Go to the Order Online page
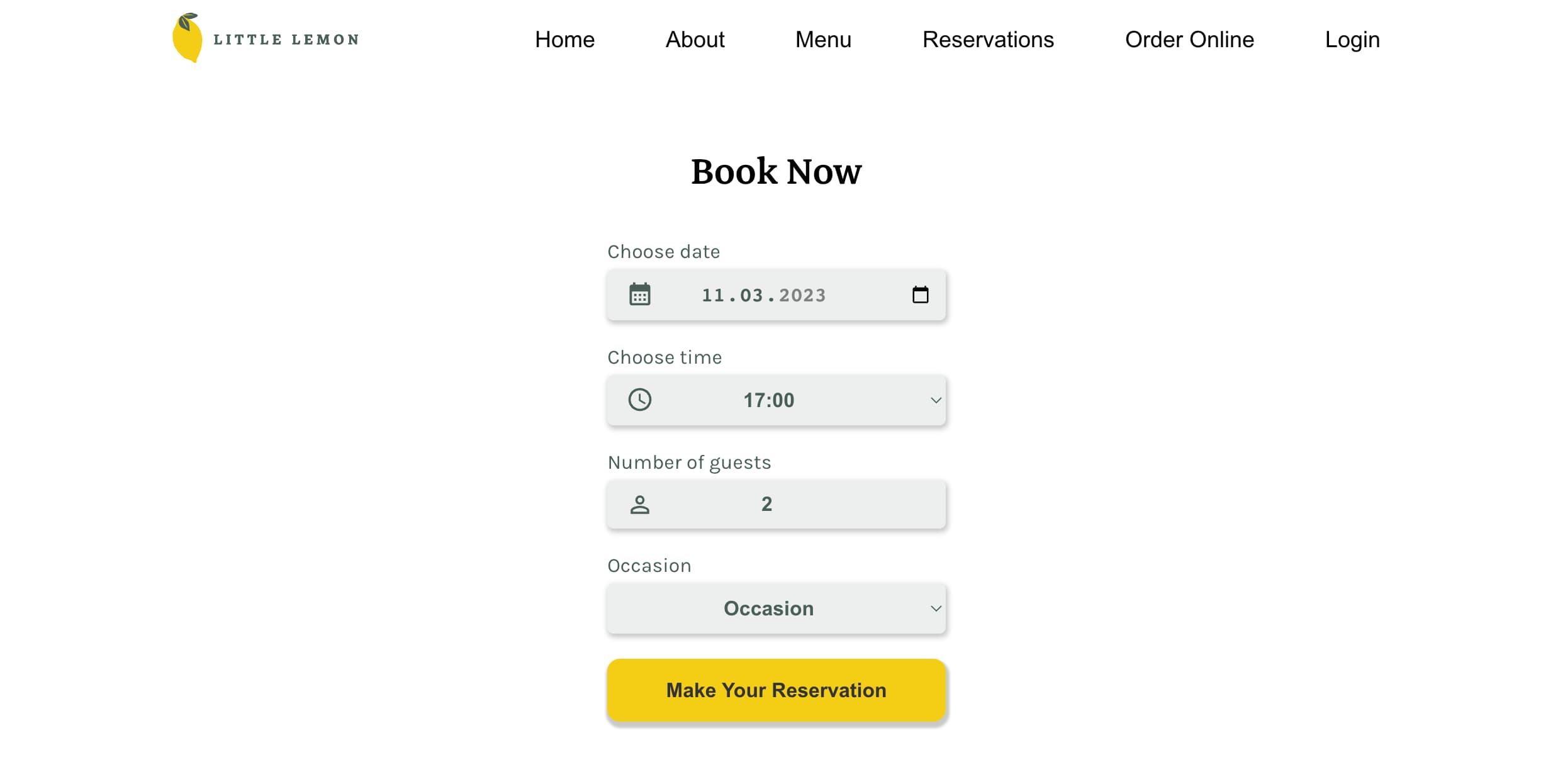 point(1189,39)
